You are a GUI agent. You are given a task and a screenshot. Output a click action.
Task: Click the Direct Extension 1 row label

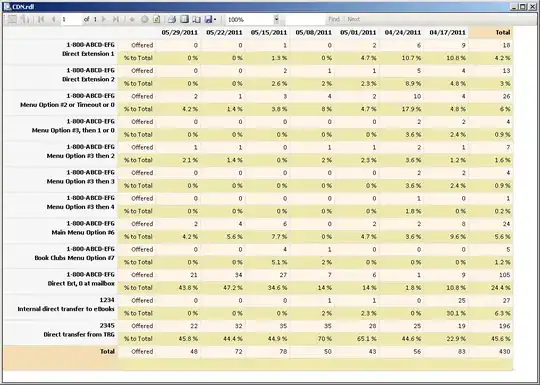[88, 54]
